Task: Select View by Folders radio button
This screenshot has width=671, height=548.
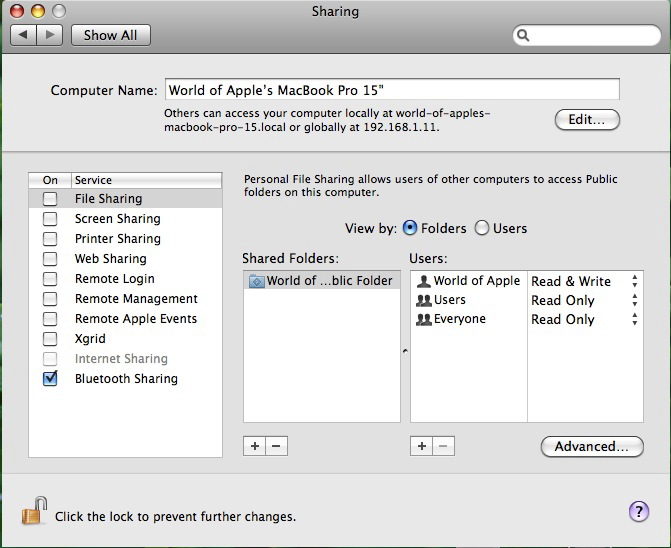Action: [410, 228]
